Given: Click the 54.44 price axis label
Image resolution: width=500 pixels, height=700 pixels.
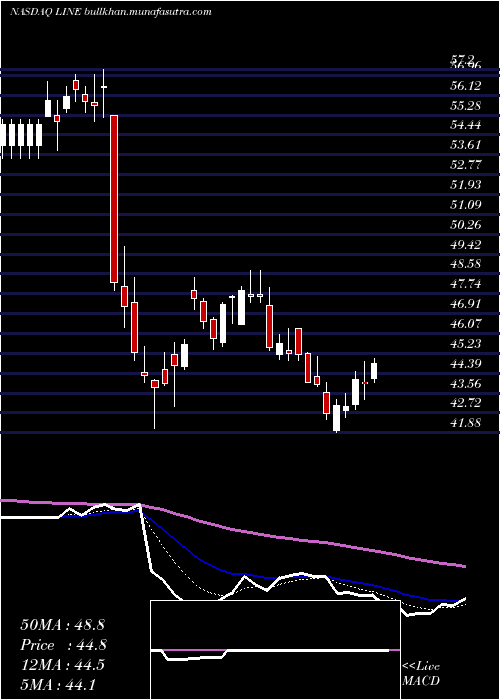Looking at the screenshot, I should (x=466, y=125).
